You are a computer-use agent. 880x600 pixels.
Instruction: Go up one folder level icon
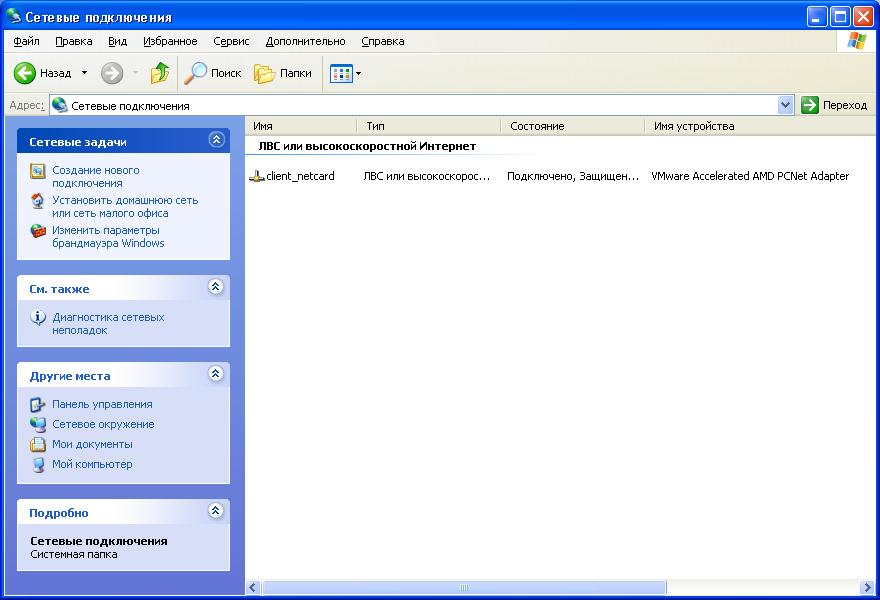pyautogui.click(x=160, y=73)
